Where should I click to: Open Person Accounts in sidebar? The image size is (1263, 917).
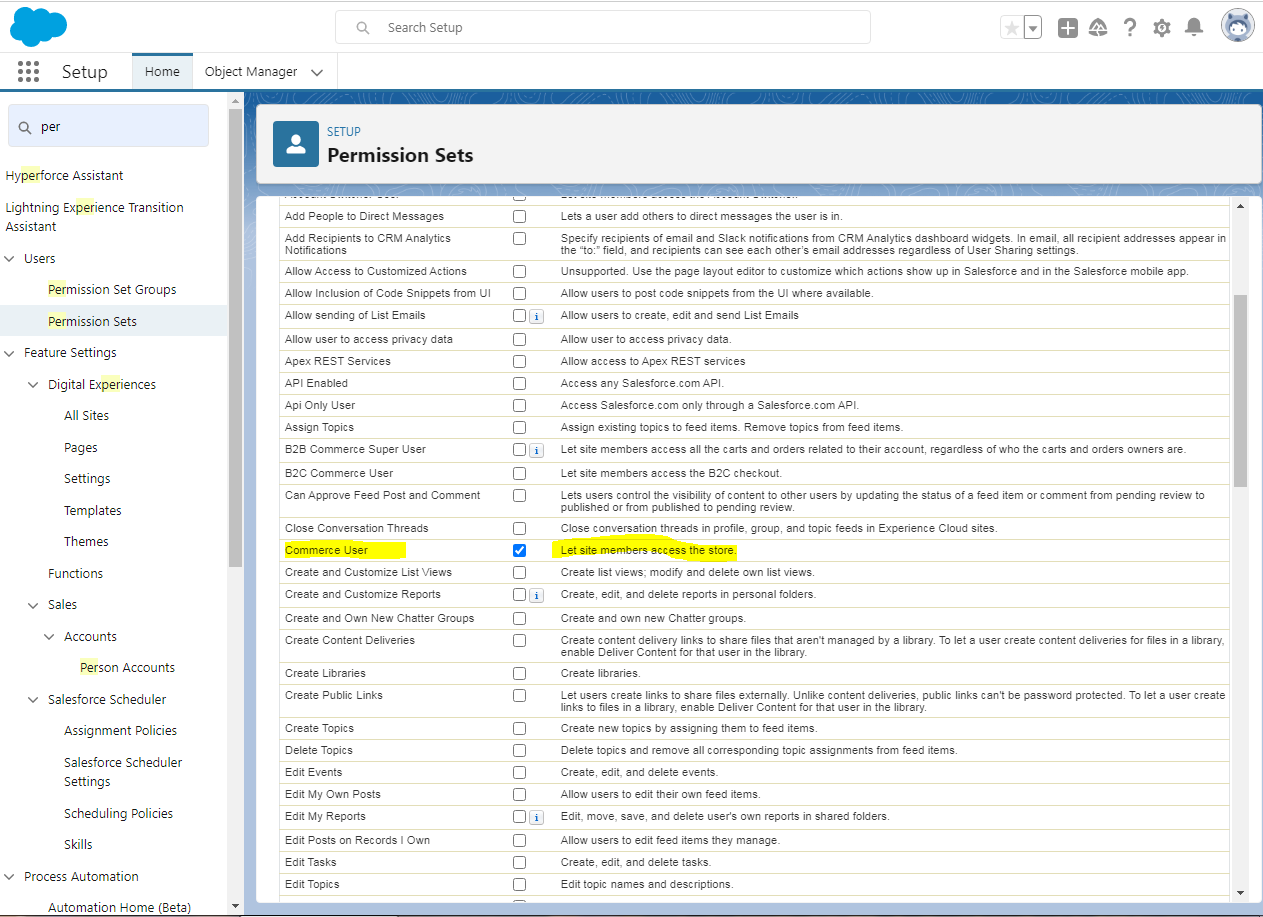127,667
